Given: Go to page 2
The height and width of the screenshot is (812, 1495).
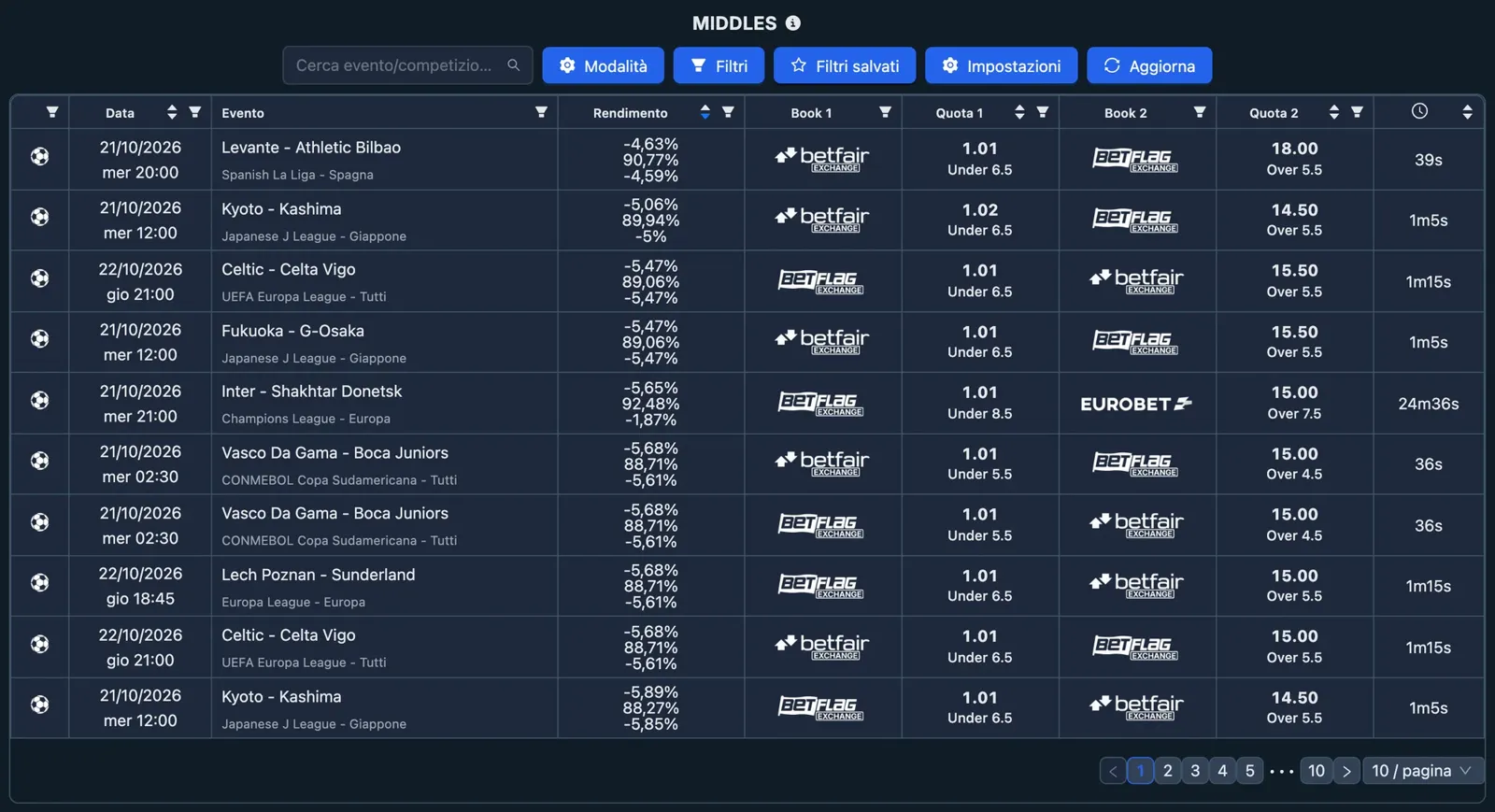Looking at the screenshot, I should pyautogui.click(x=1168, y=771).
